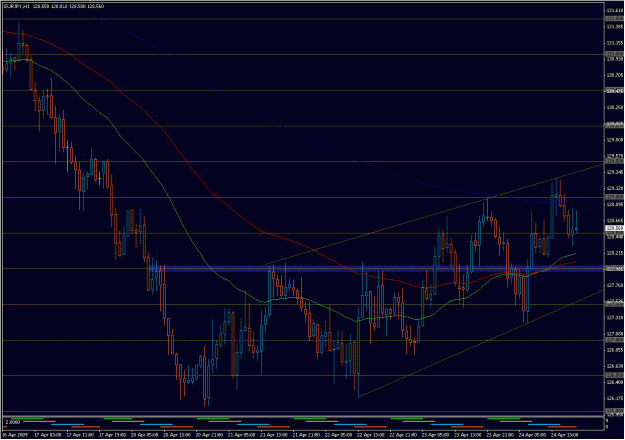Click the 126.175 price scale label
Viewport: 625px width, 440px height.
tap(615, 398)
